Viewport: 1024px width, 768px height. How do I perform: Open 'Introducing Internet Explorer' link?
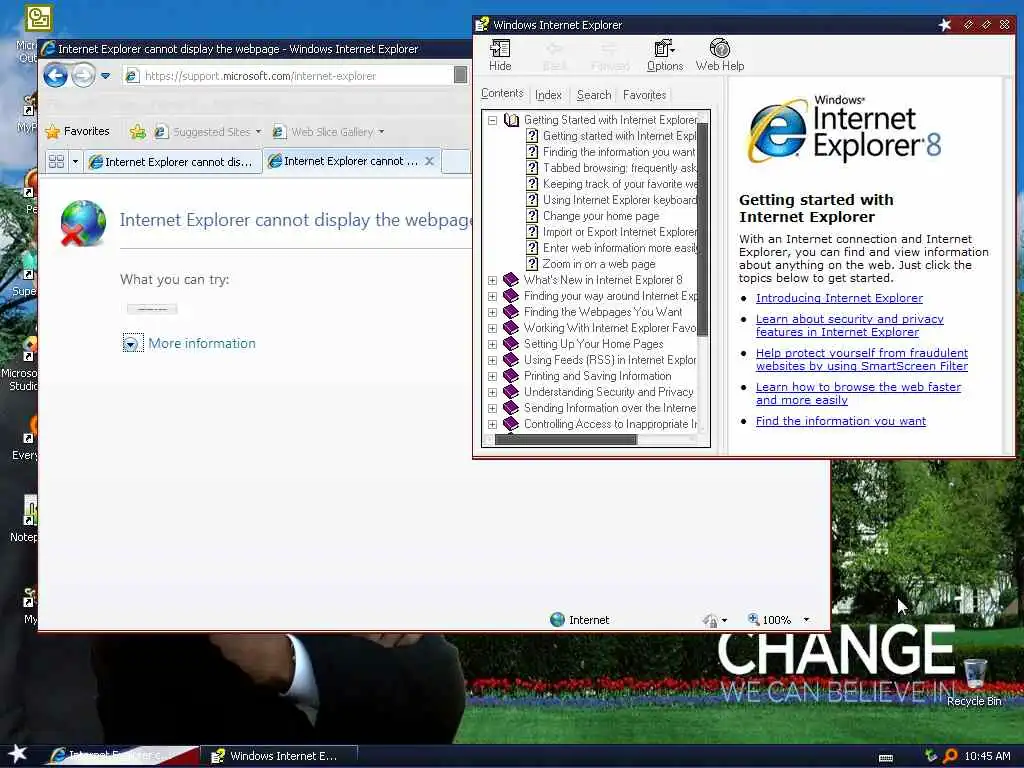tap(839, 298)
